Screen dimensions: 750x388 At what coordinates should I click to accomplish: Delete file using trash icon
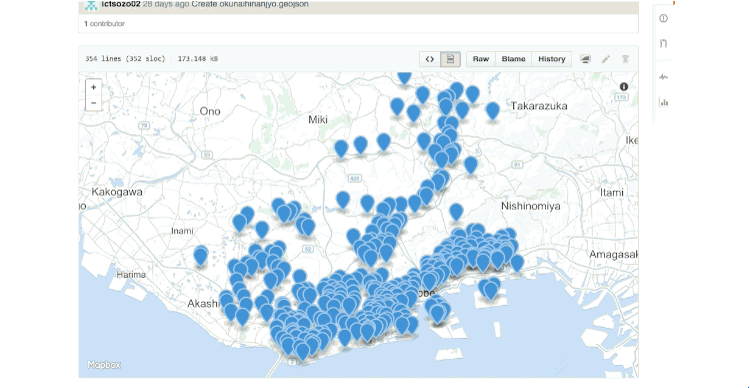coord(625,59)
